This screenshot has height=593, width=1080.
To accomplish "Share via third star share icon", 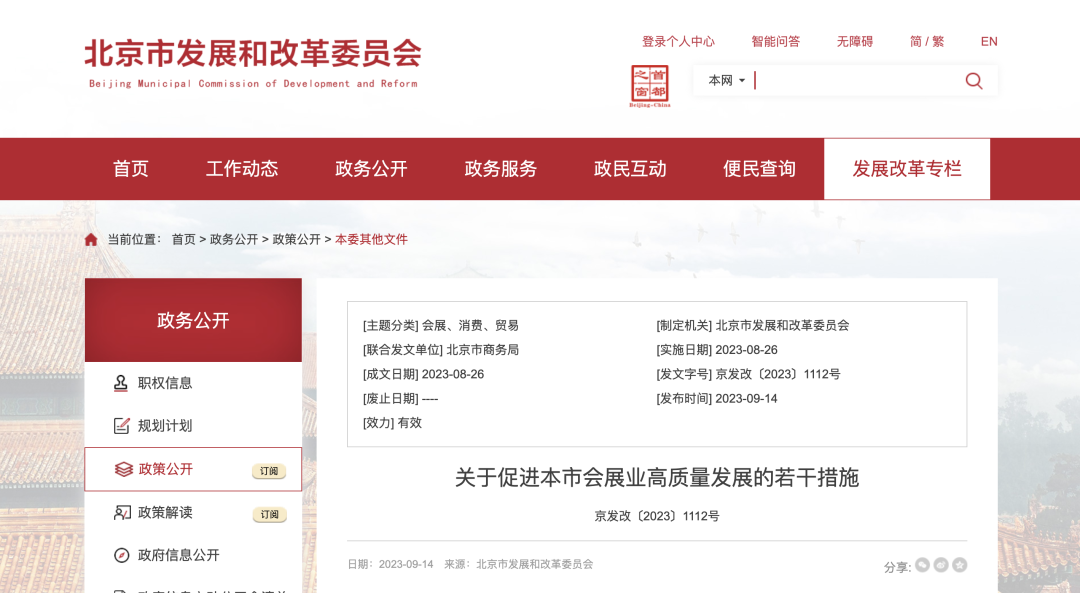I will pyautogui.click(x=959, y=565).
